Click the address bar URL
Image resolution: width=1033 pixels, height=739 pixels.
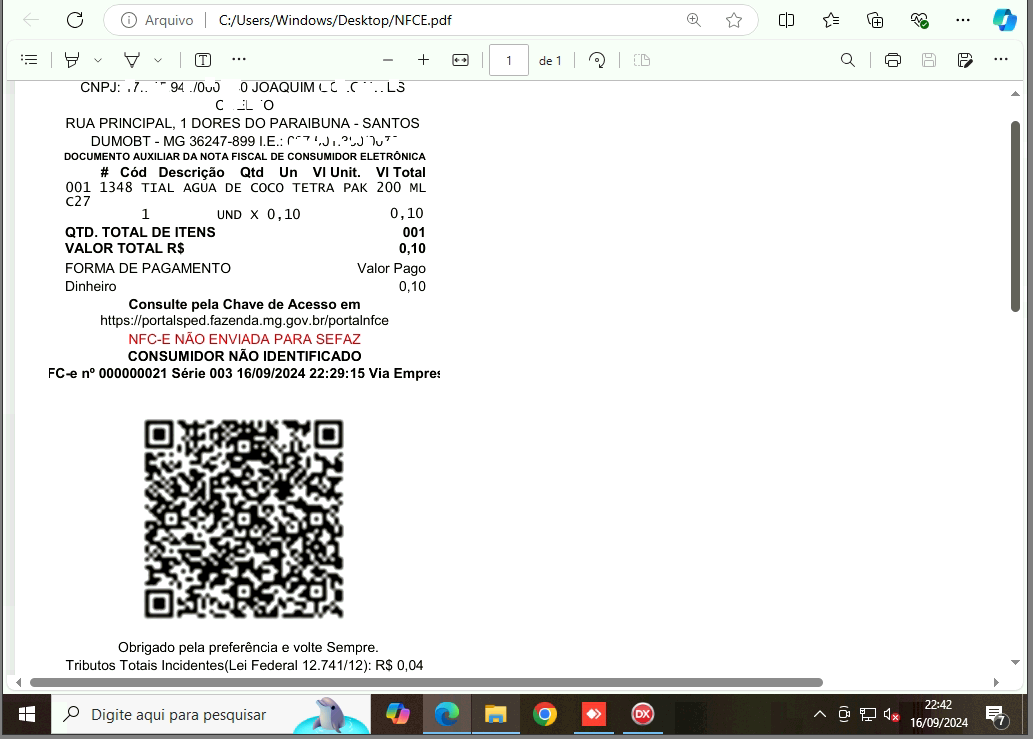coord(335,20)
